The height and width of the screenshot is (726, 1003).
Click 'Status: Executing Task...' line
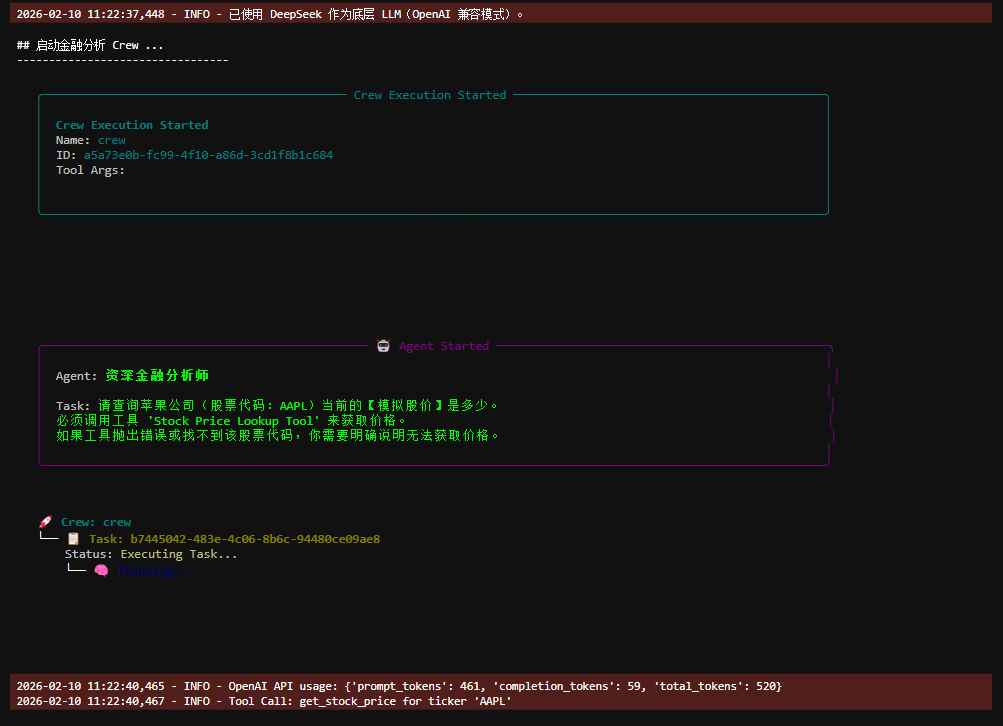(151, 555)
